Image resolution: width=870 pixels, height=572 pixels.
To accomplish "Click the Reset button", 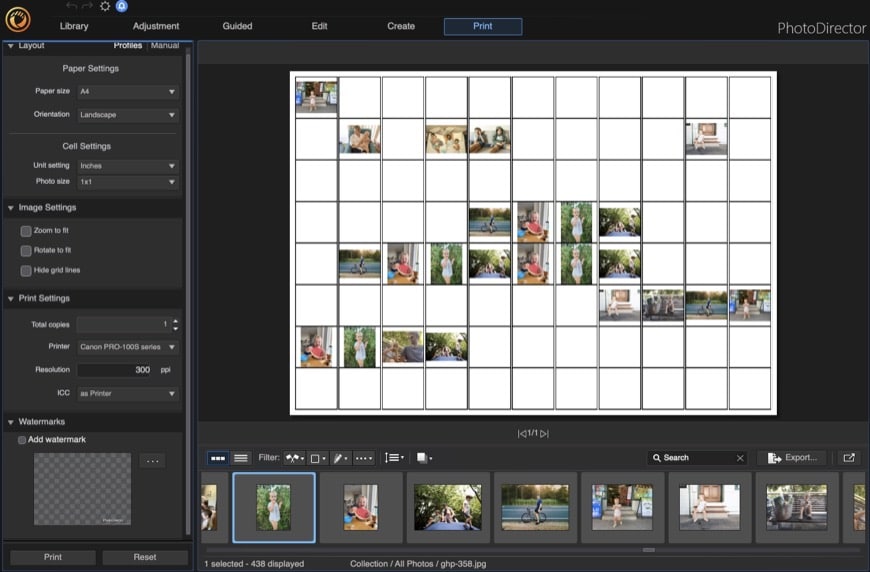I will point(145,557).
